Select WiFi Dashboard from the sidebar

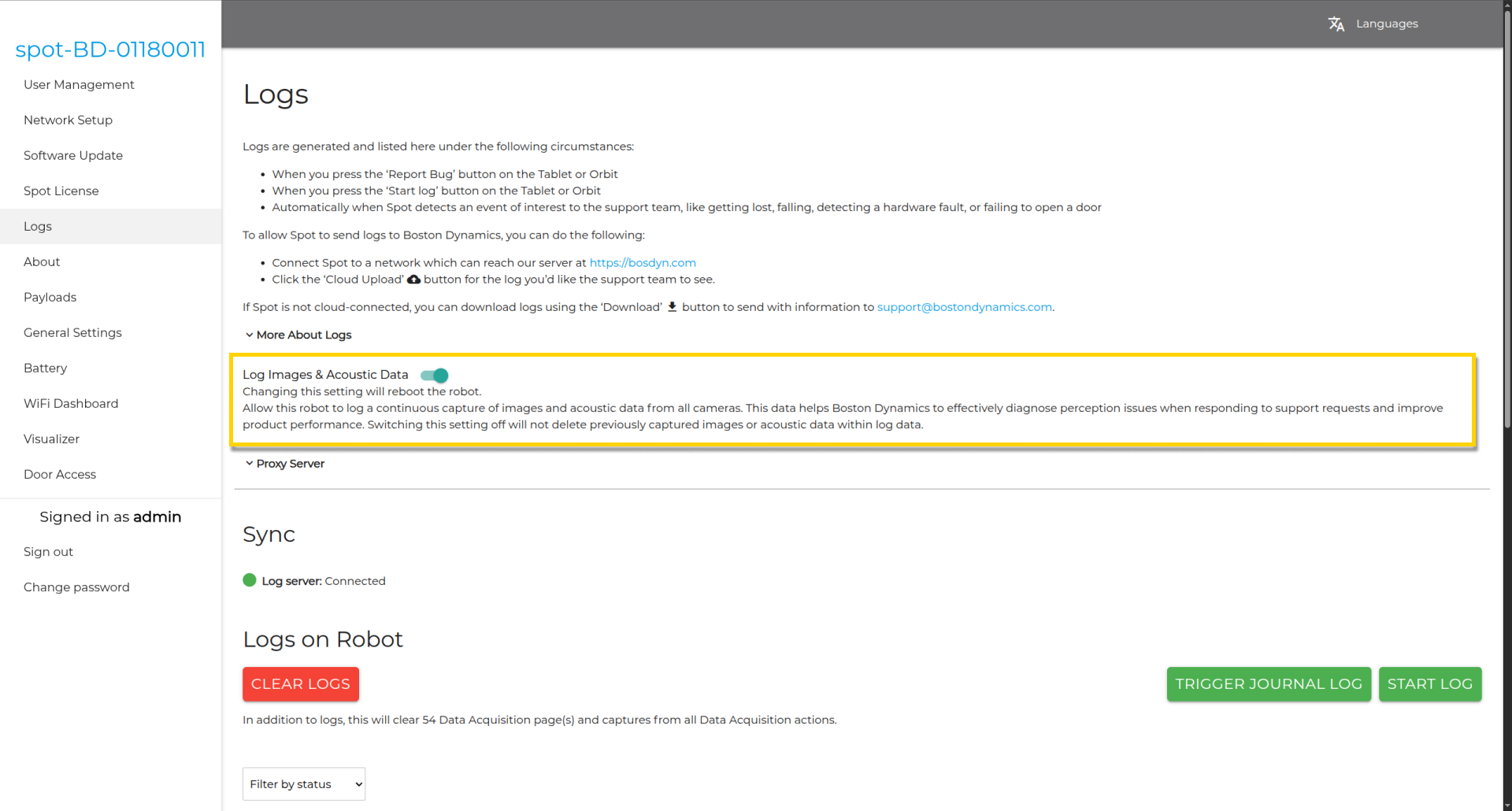[x=71, y=403]
